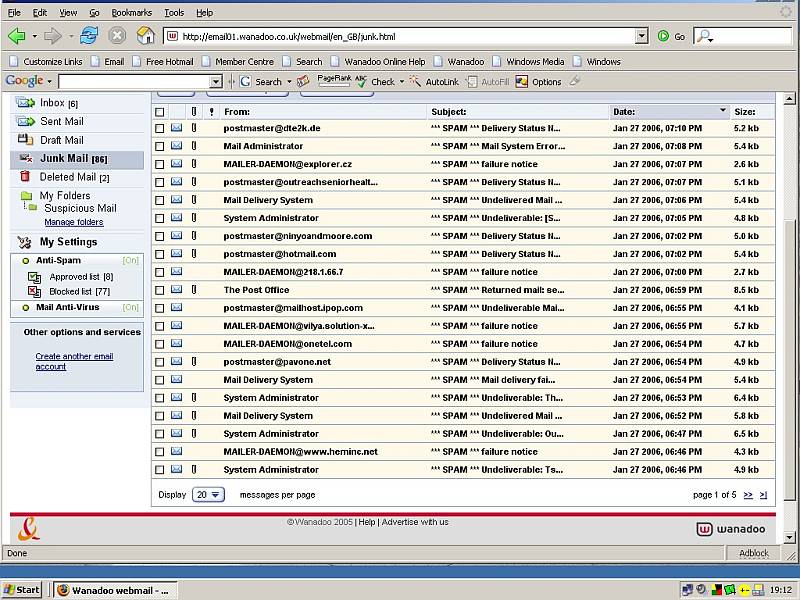
Task: Click the Manage folders link
Action: pyautogui.click(x=73, y=222)
